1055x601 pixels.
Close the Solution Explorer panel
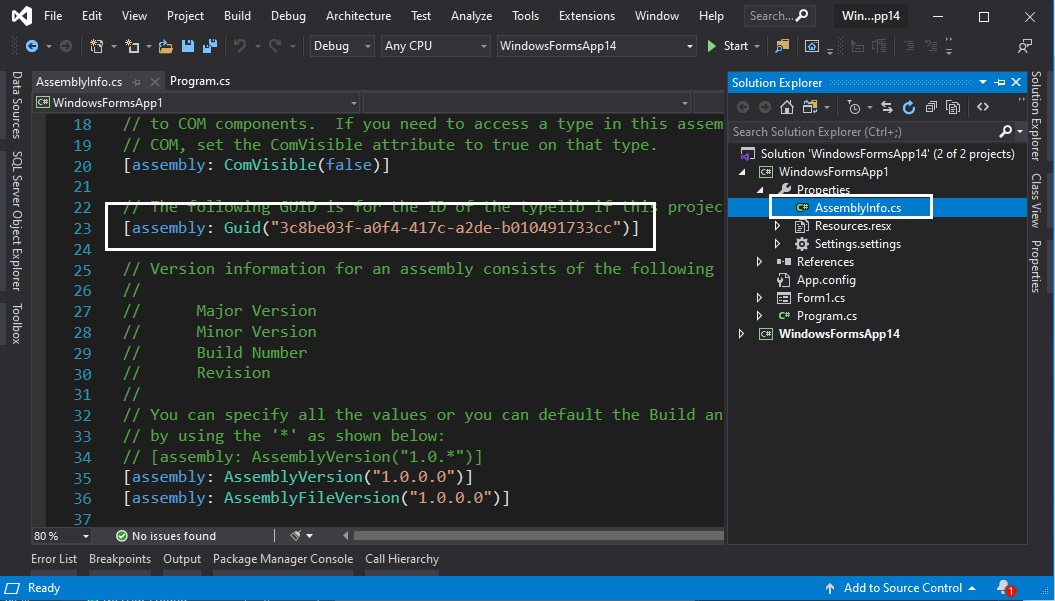1016,82
